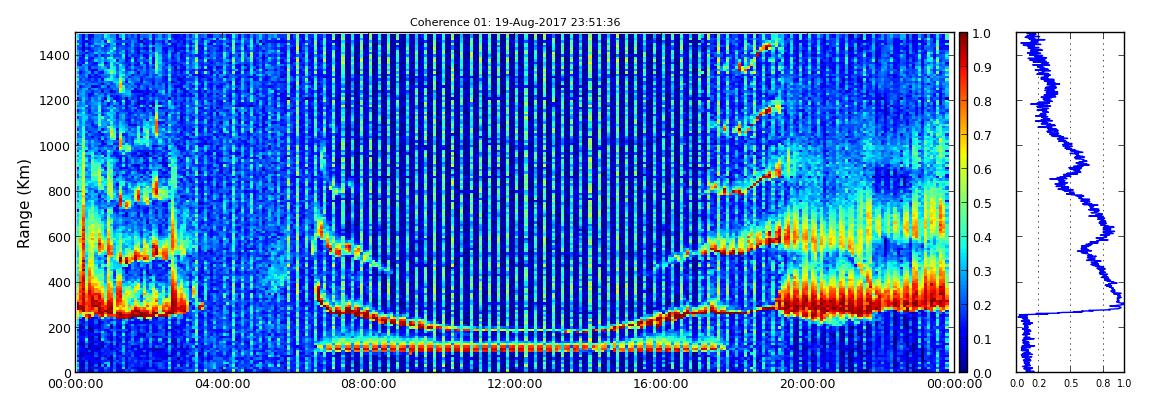Click the 0.7 colorbar tick label

[x=981, y=136]
